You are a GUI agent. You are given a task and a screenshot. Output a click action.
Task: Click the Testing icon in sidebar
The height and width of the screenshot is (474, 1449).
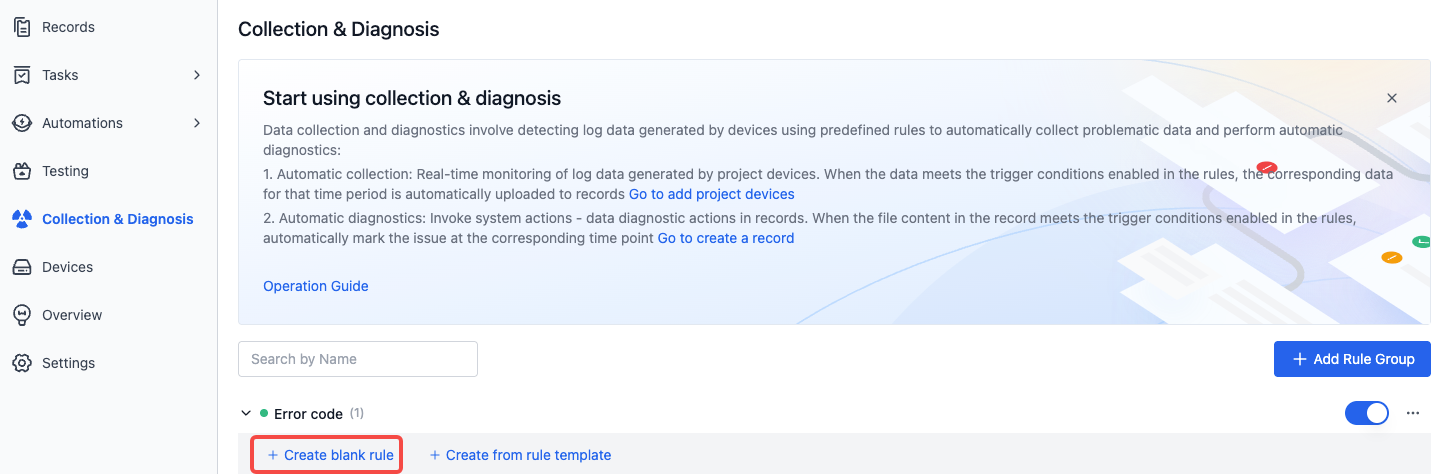pyautogui.click(x=22, y=171)
